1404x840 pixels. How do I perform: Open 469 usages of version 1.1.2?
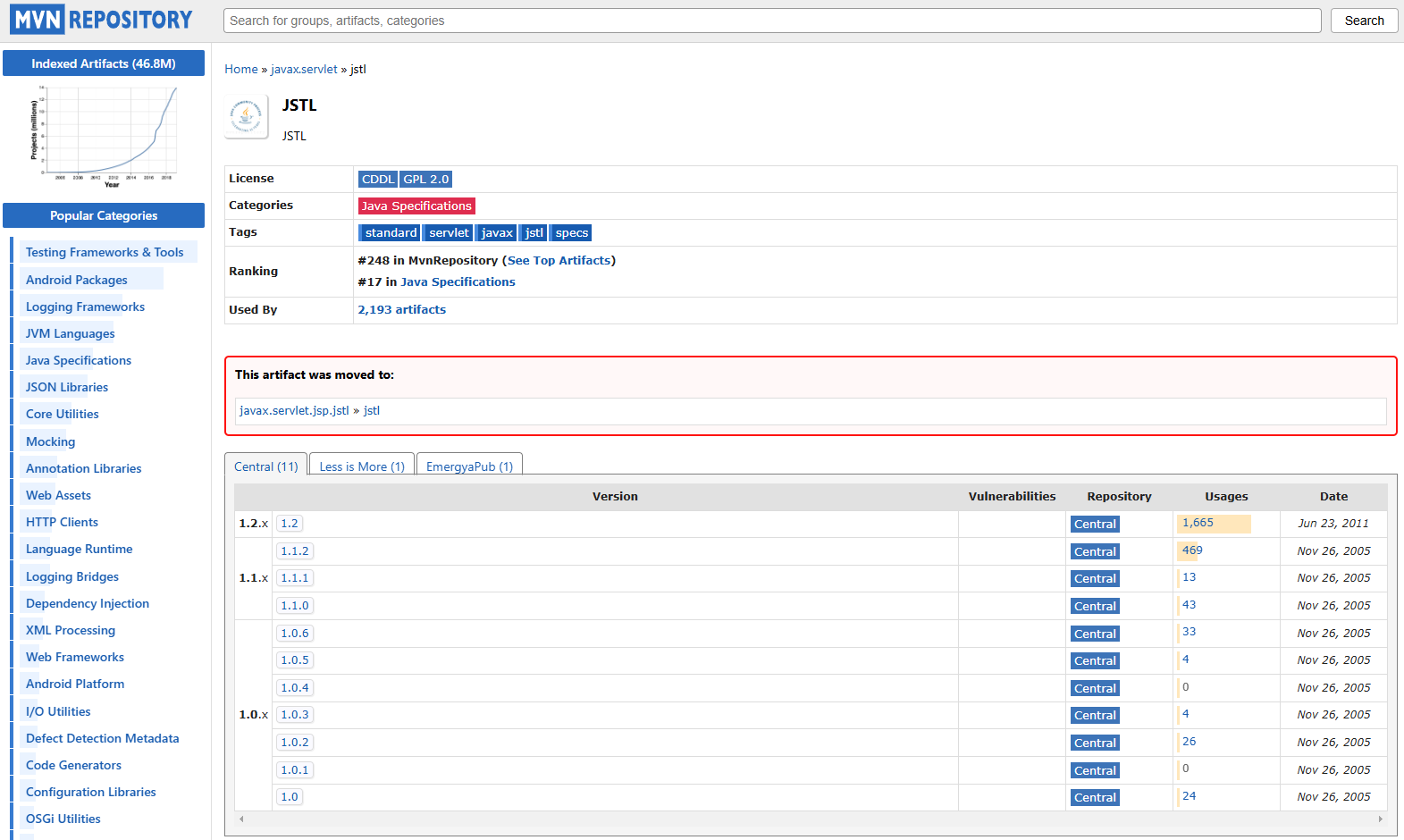[1192, 550]
